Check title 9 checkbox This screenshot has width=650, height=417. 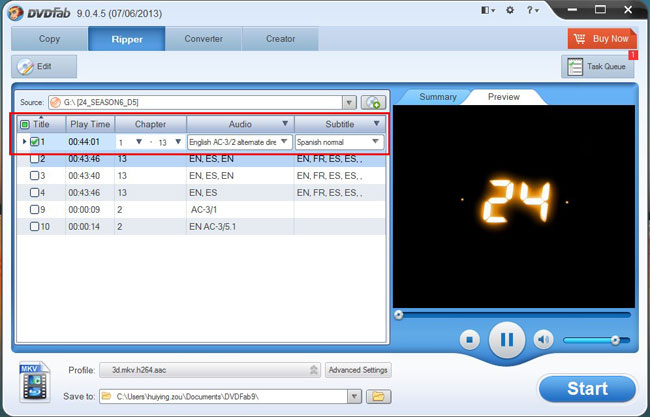pyautogui.click(x=35, y=210)
